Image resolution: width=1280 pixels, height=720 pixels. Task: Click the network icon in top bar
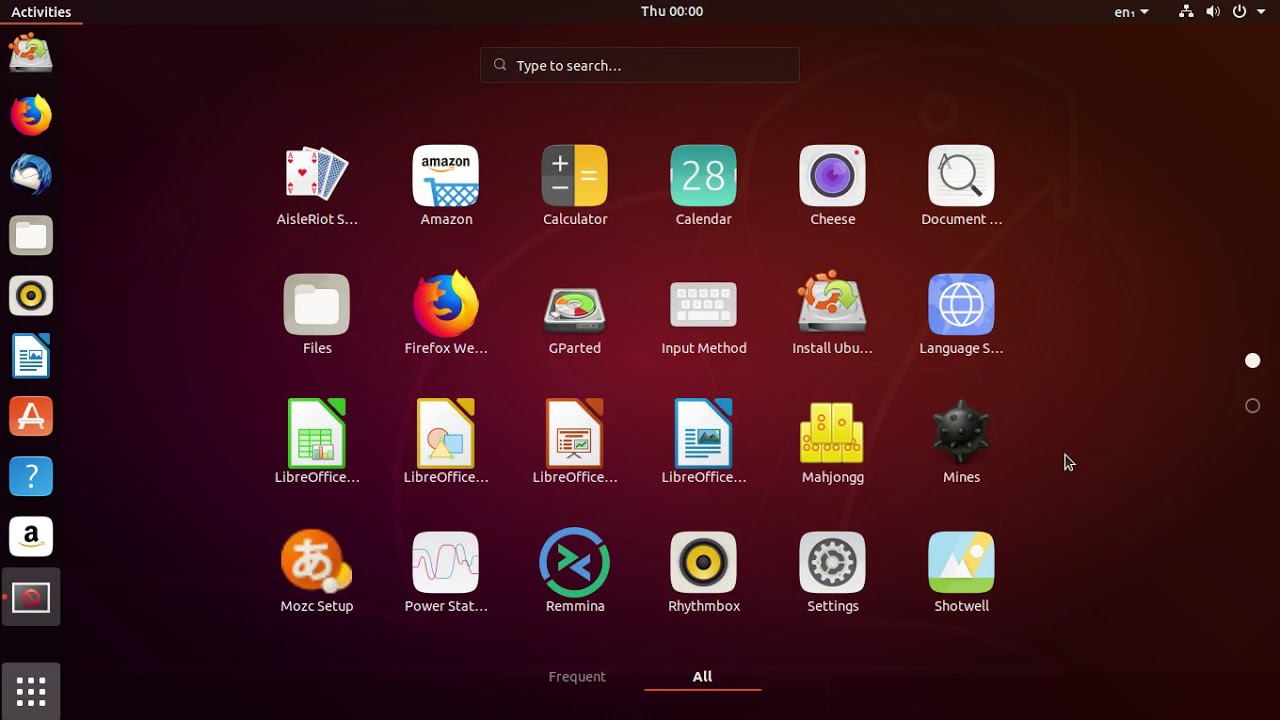(x=1186, y=12)
